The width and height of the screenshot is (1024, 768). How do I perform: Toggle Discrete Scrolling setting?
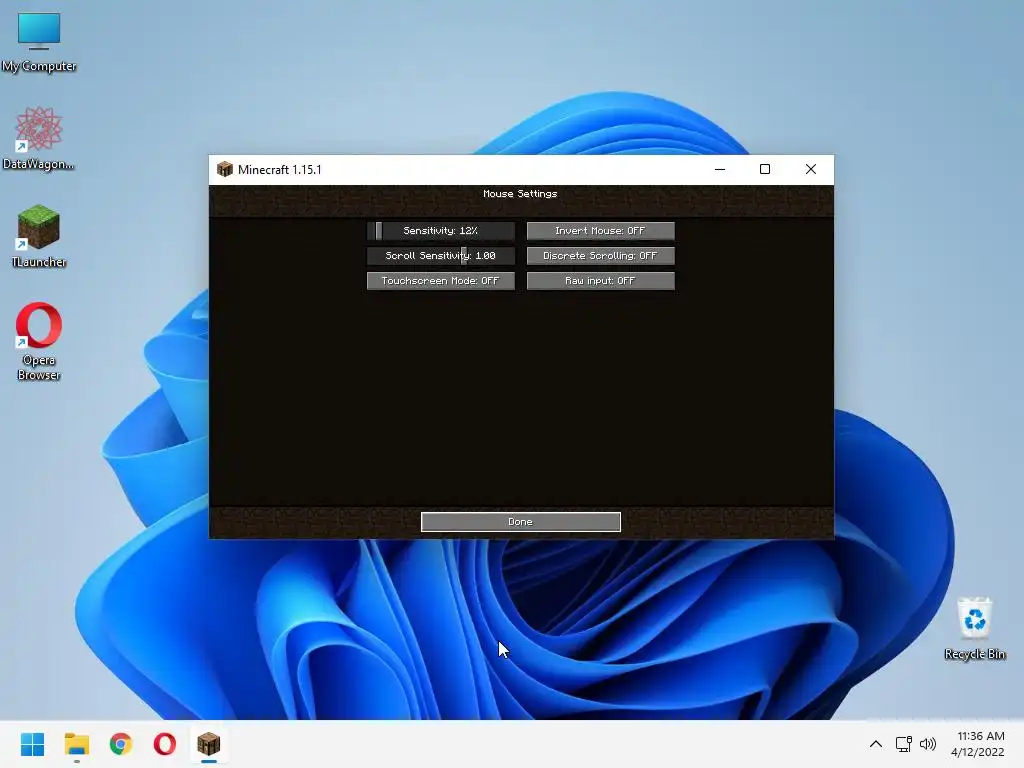click(x=600, y=255)
